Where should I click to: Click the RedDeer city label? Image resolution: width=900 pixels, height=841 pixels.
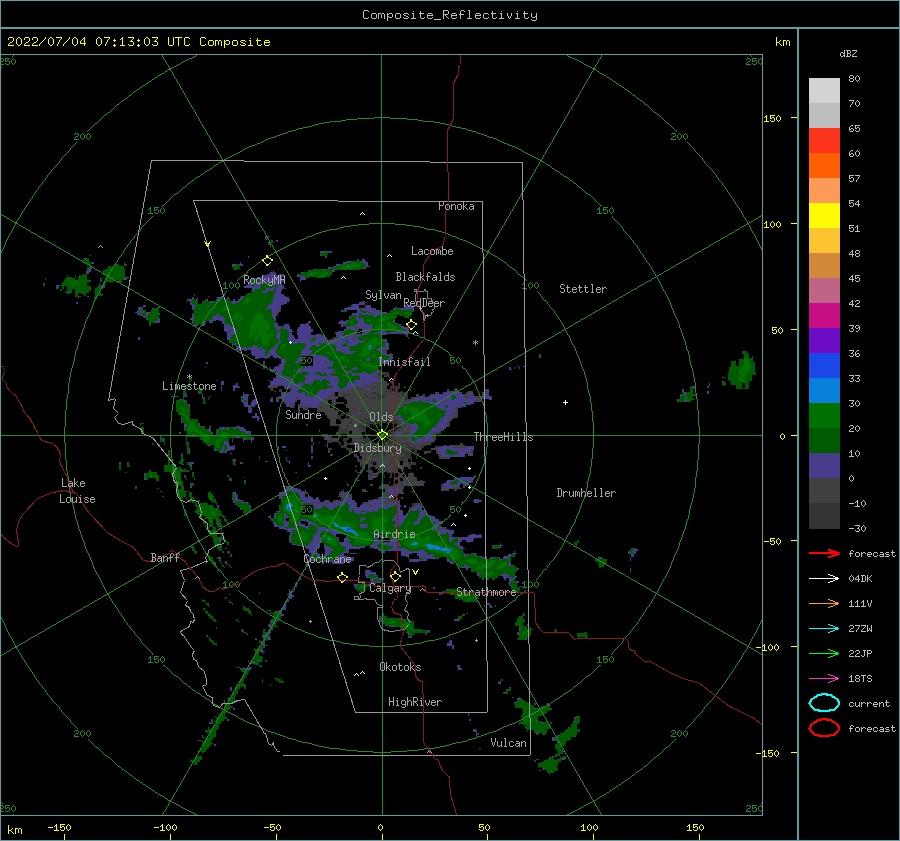pyautogui.click(x=424, y=303)
